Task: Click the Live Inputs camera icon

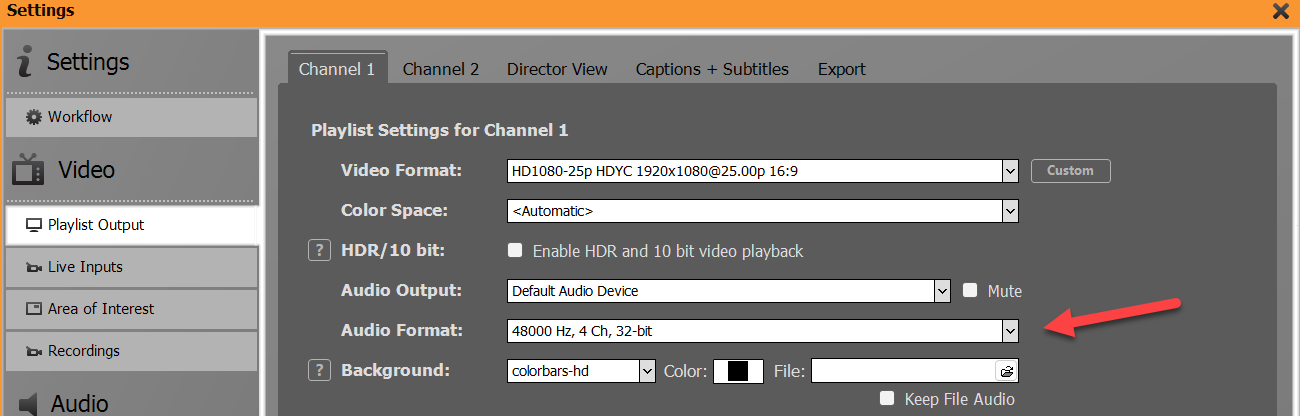Action: click(33, 268)
